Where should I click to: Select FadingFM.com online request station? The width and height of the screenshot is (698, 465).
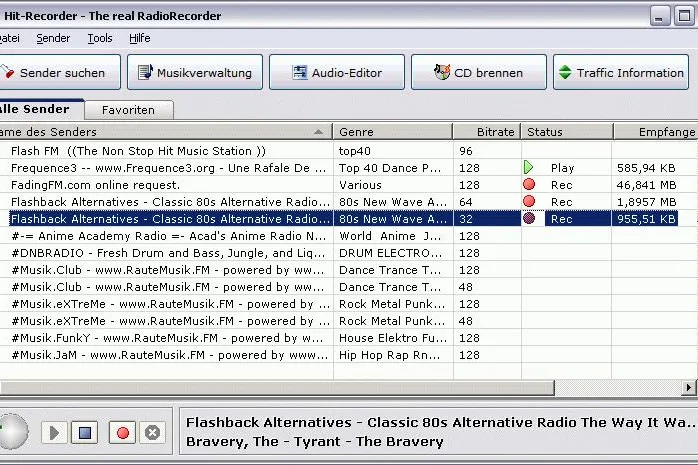click(95, 185)
